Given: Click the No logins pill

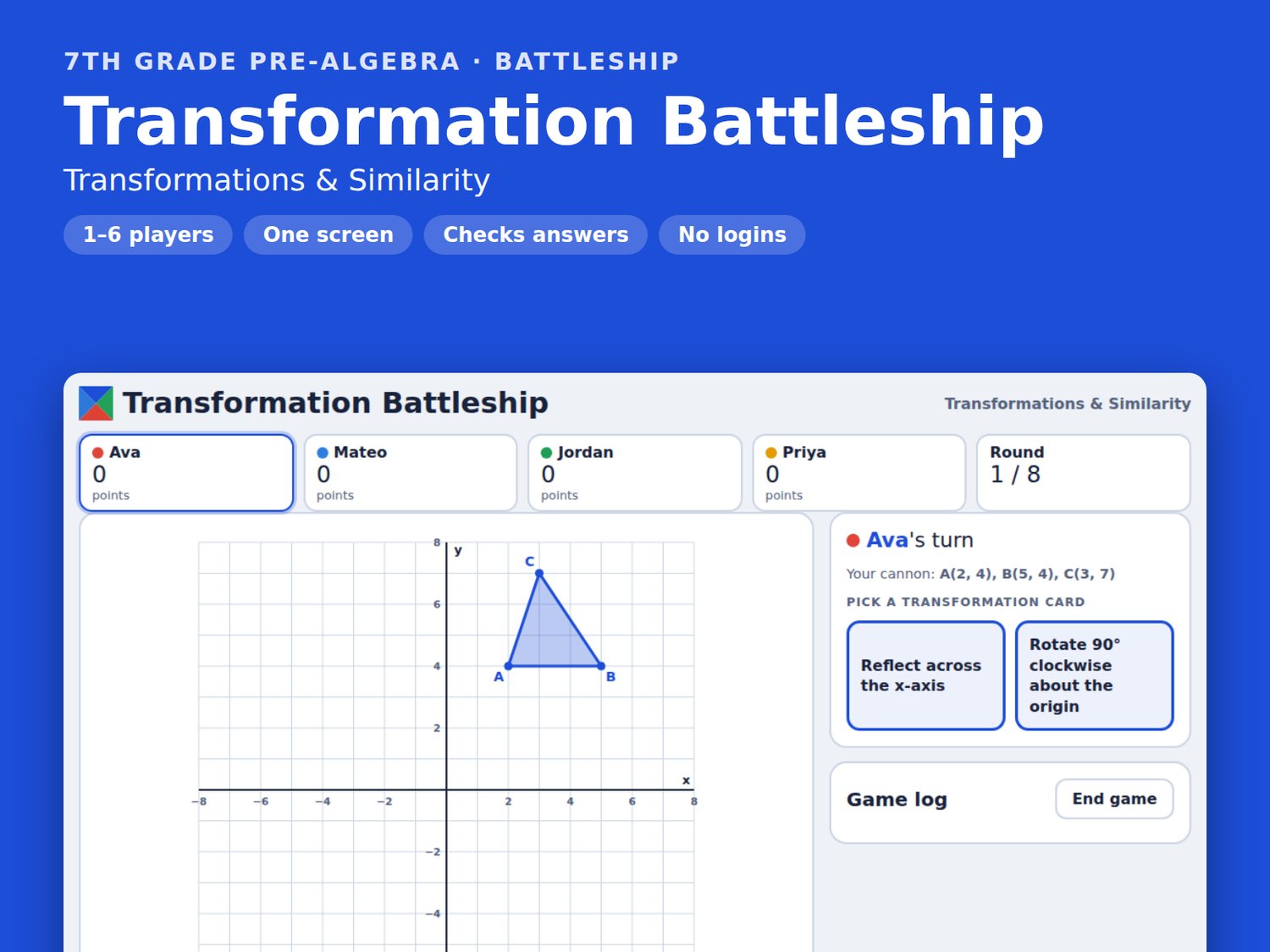Looking at the screenshot, I should click(x=732, y=234).
